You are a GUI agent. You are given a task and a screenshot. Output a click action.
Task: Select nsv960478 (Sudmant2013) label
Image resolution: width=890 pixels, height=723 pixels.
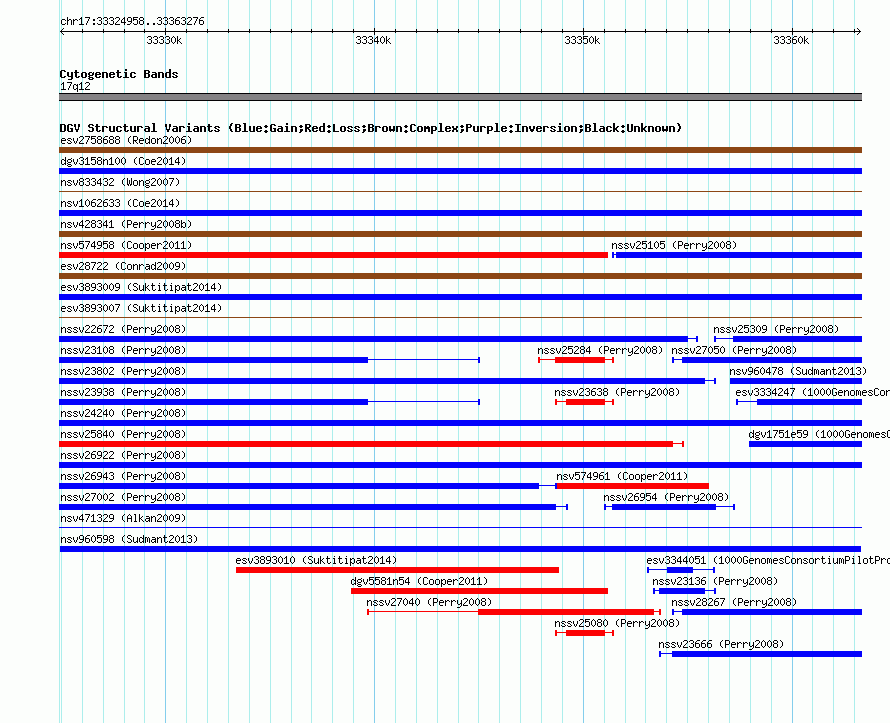pos(798,371)
